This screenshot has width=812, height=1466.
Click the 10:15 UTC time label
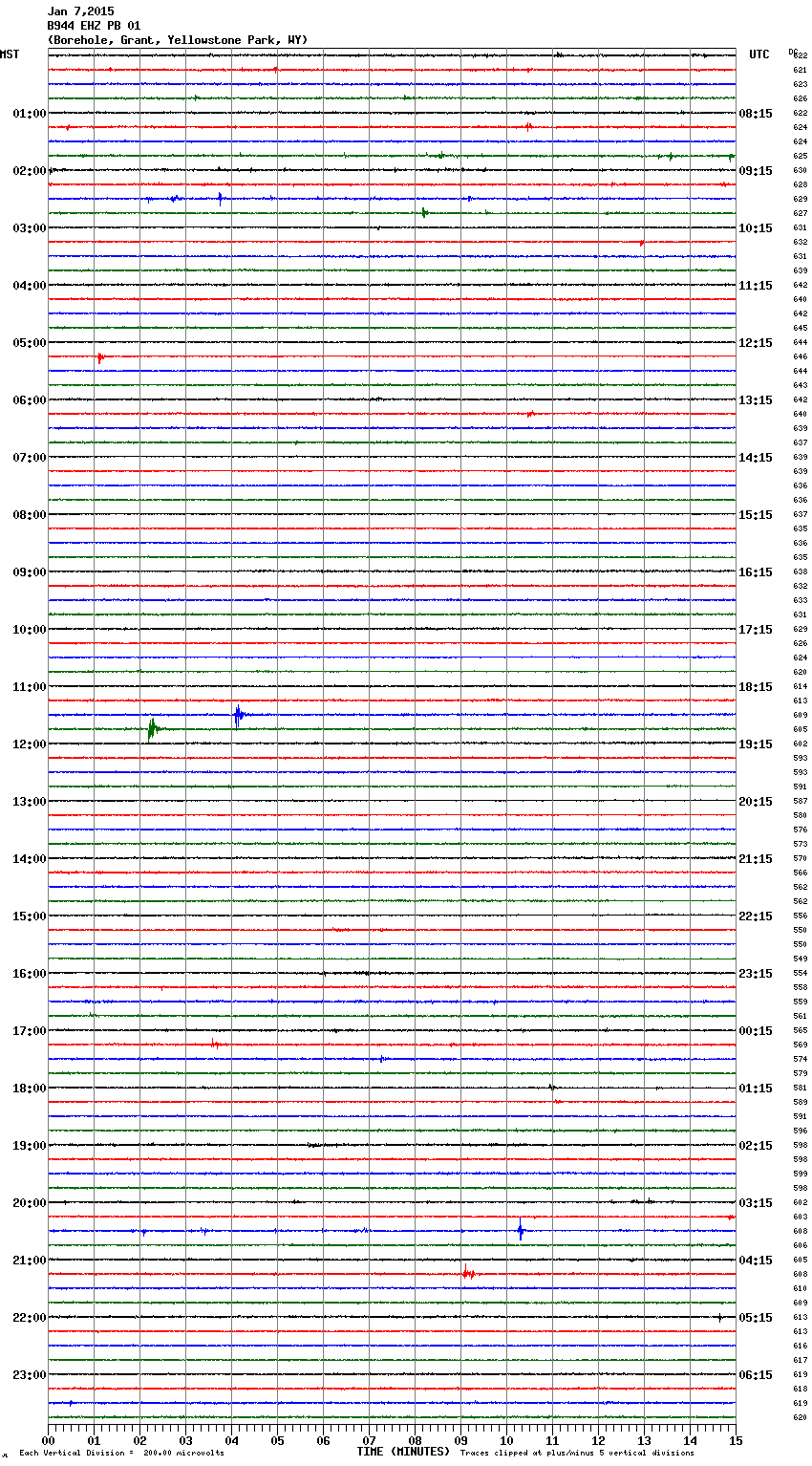click(x=756, y=228)
